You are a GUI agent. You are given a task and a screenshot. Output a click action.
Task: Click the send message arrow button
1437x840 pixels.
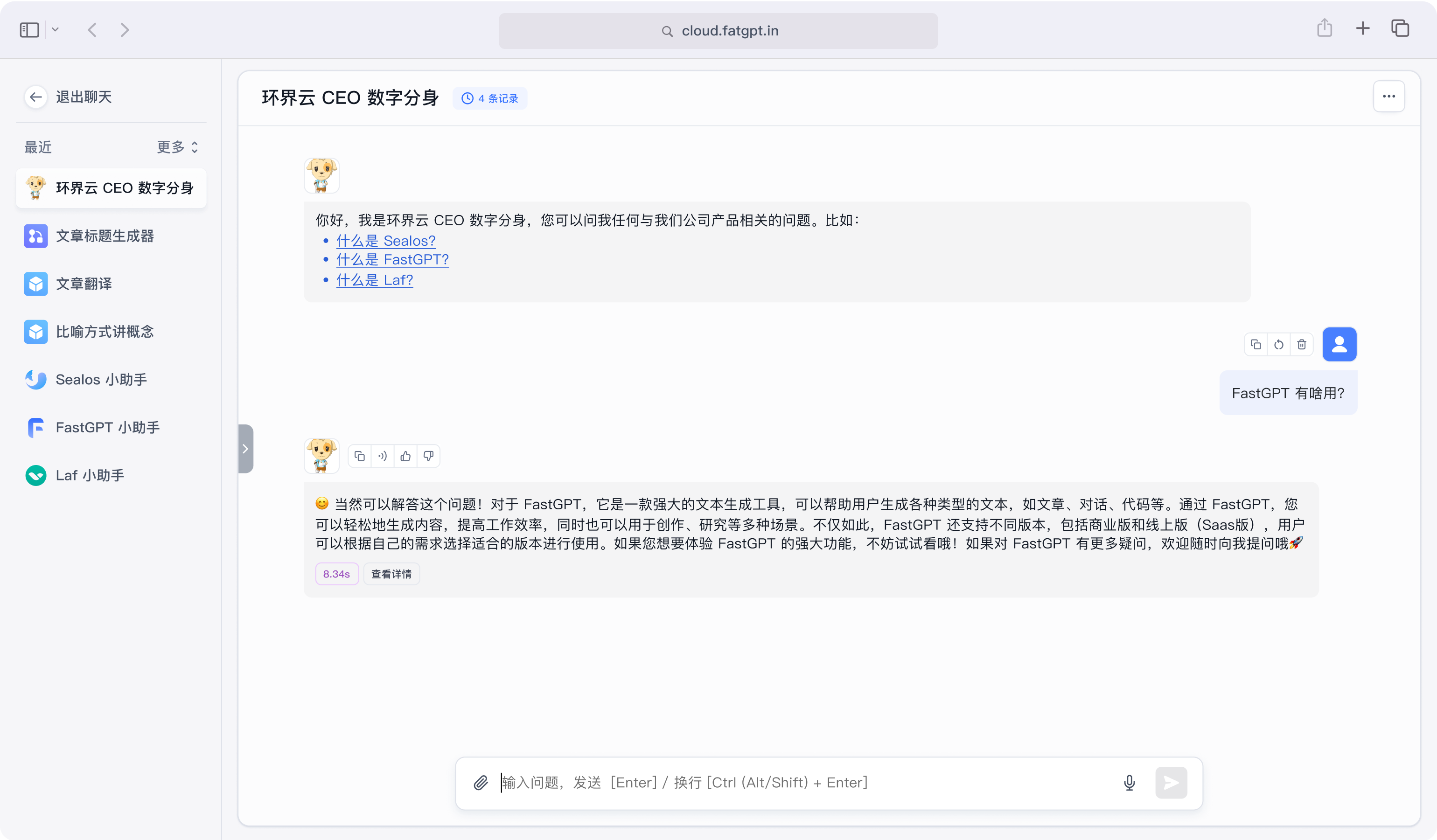click(x=1171, y=783)
